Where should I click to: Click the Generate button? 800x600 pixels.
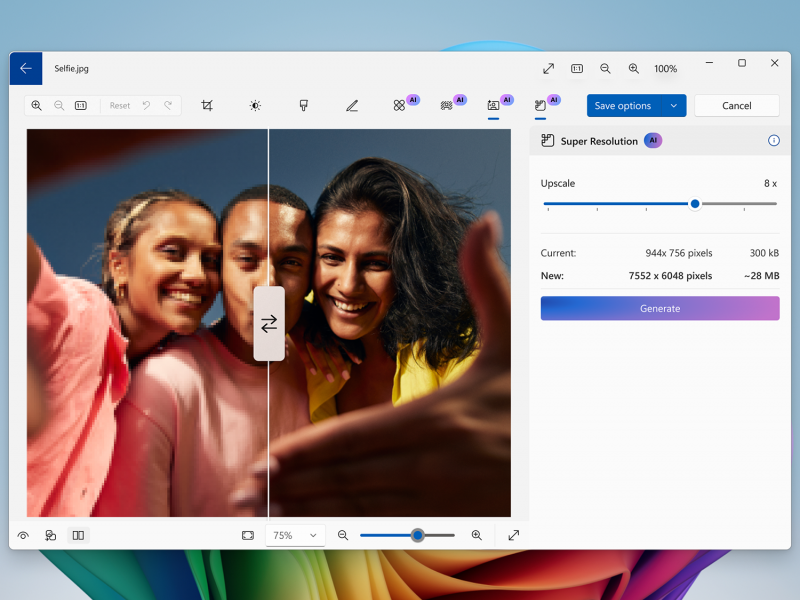click(x=660, y=309)
